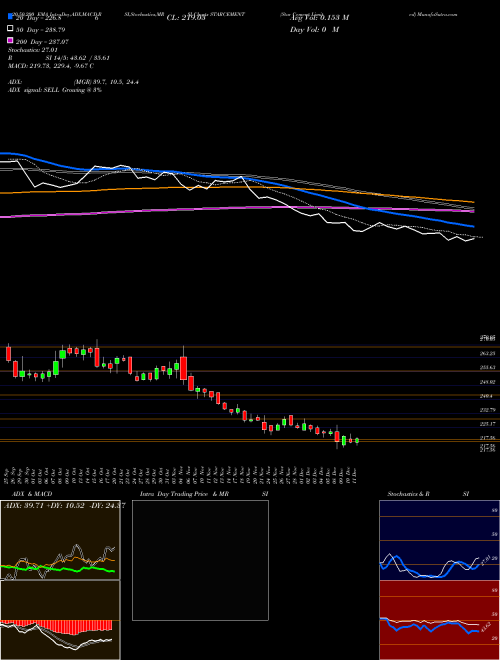Click the last date label on the x-axis
Screen dimensions: 500x660
pyautogui.click(x=356, y=474)
